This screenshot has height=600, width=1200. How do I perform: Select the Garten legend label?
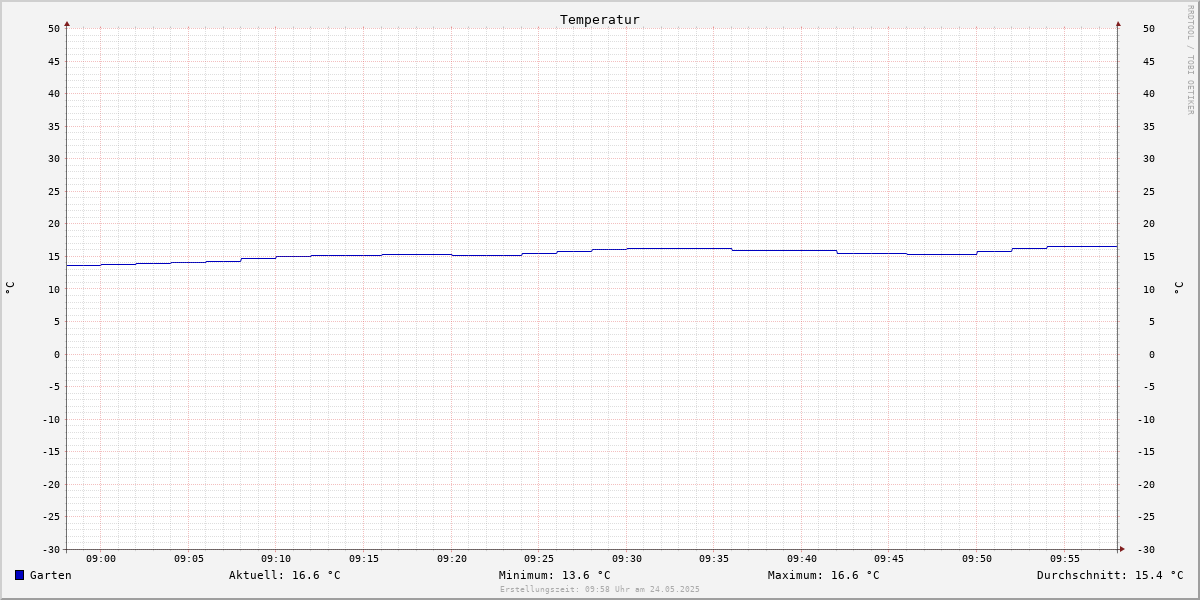51,575
